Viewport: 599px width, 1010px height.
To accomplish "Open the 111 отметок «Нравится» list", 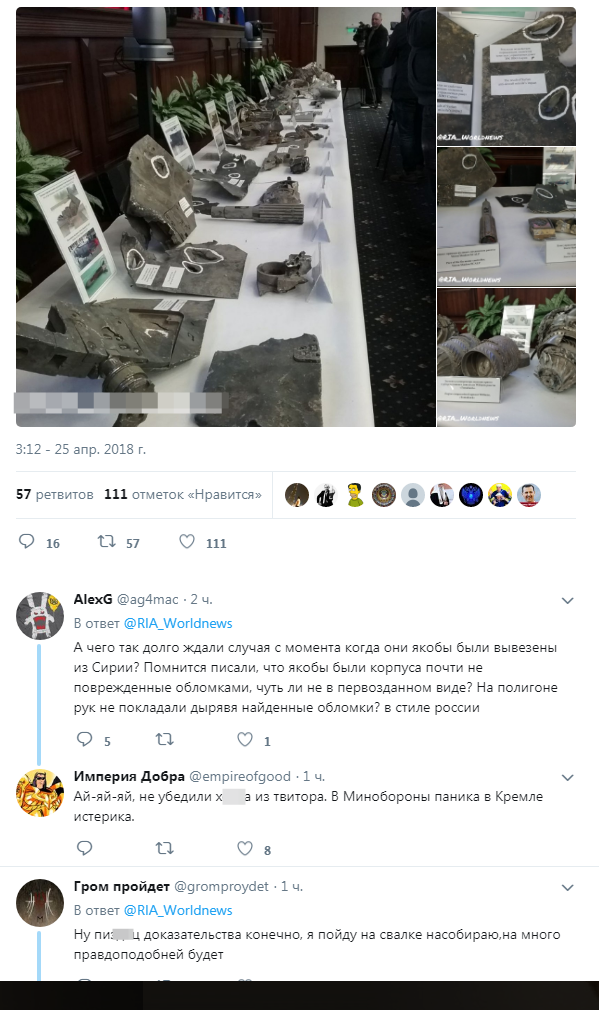I will pos(183,494).
